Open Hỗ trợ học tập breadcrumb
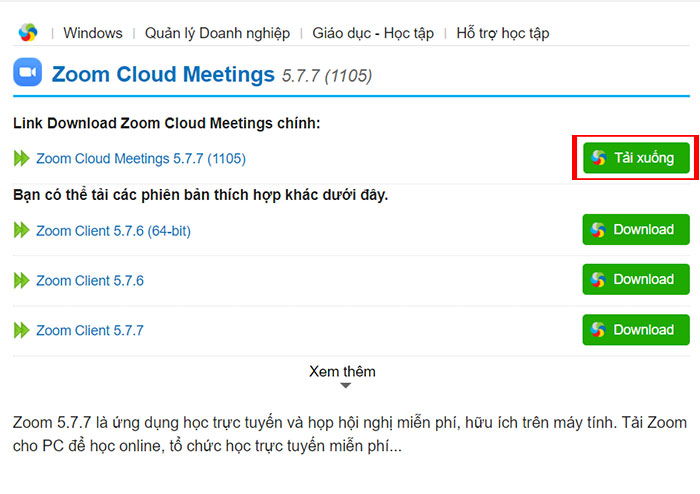Screen dimensions: 700x494 [503, 33]
